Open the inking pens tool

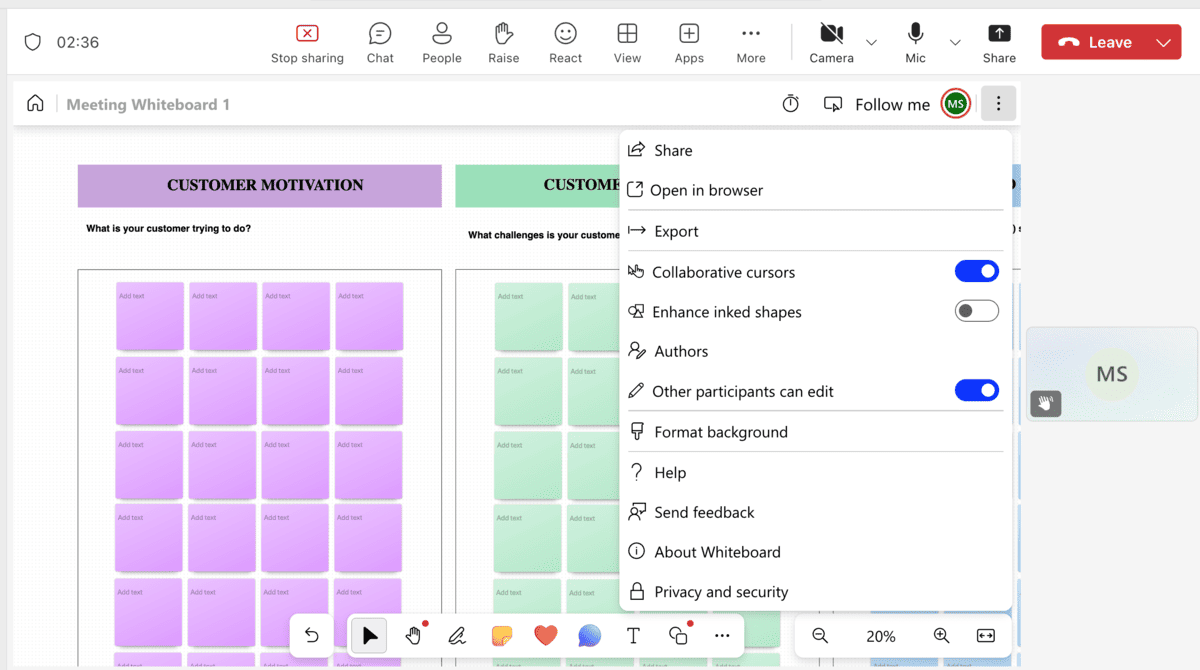(457, 635)
